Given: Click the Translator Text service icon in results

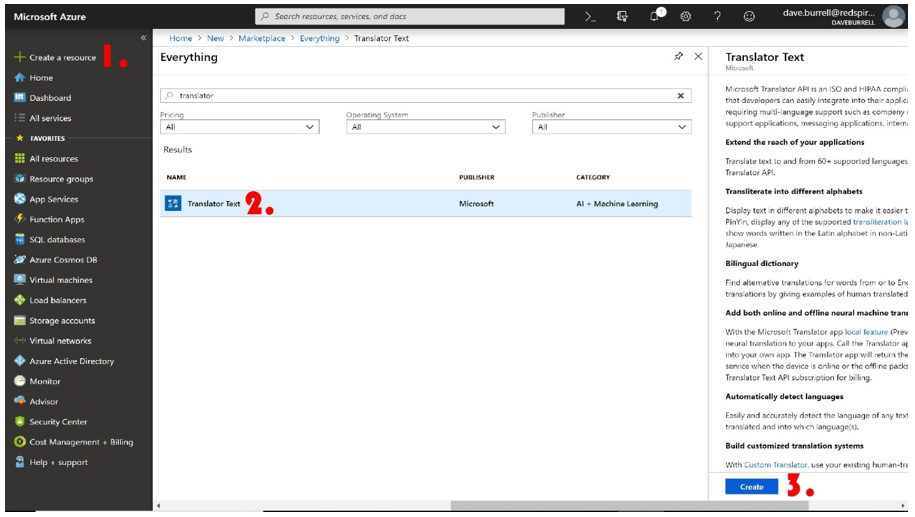Looking at the screenshot, I should click(173, 203).
